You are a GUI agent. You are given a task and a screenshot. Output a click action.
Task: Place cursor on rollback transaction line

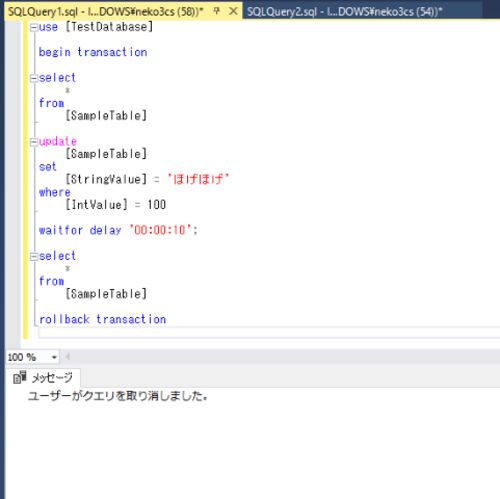pyautogui.click(x=102, y=319)
